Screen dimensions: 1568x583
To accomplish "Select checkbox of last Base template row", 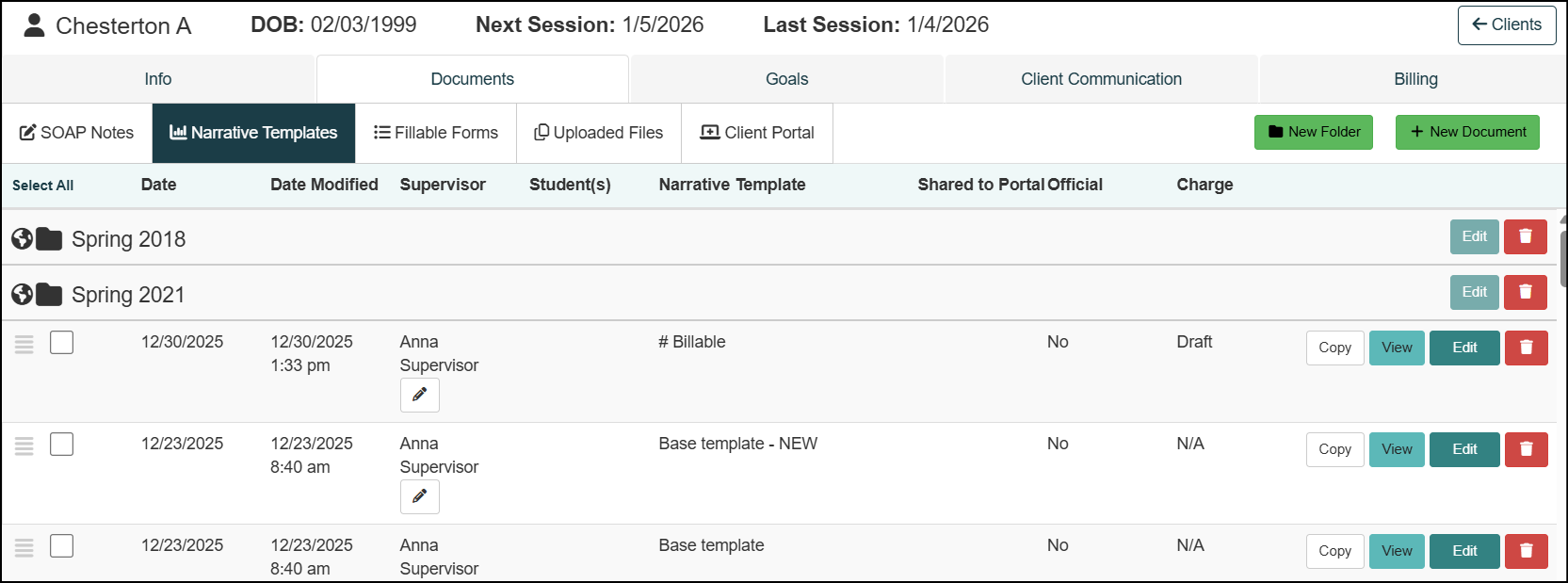I will pos(62,546).
